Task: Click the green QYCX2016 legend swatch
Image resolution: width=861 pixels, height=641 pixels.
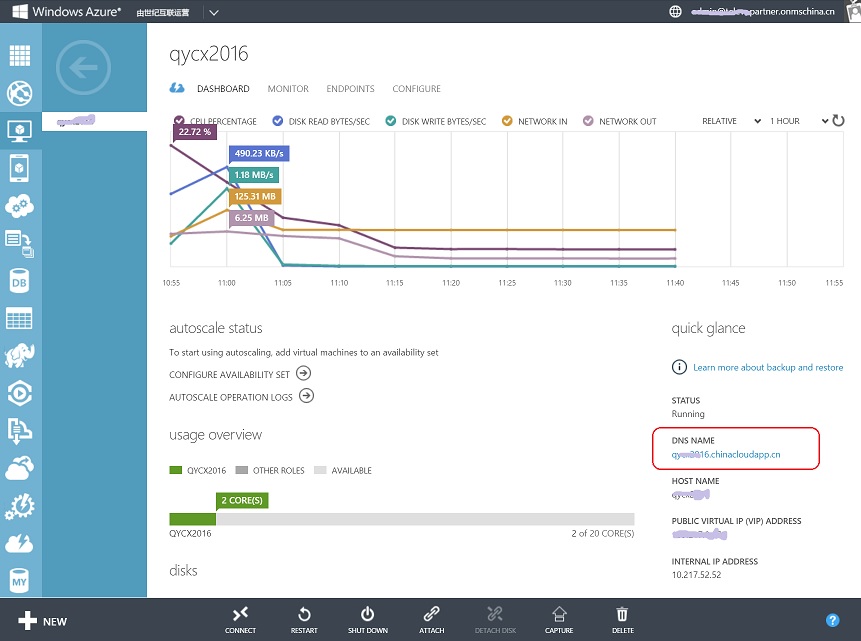Action: (x=176, y=470)
